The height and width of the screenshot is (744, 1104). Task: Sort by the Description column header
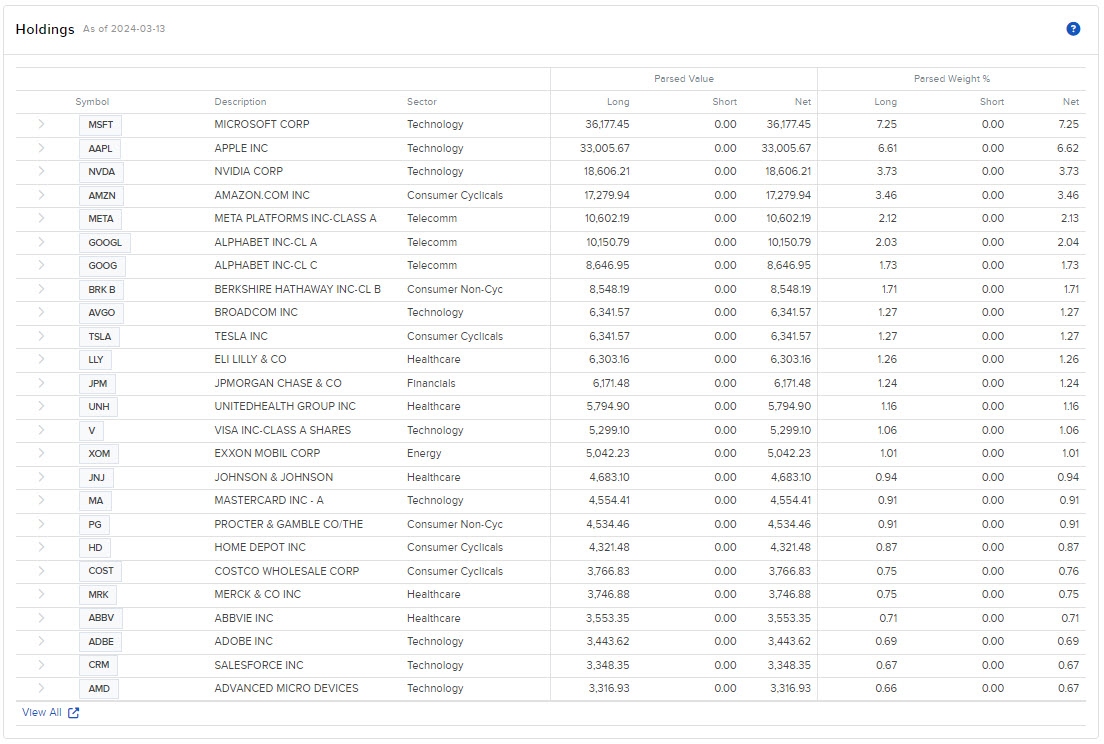(x=240, y=102)
